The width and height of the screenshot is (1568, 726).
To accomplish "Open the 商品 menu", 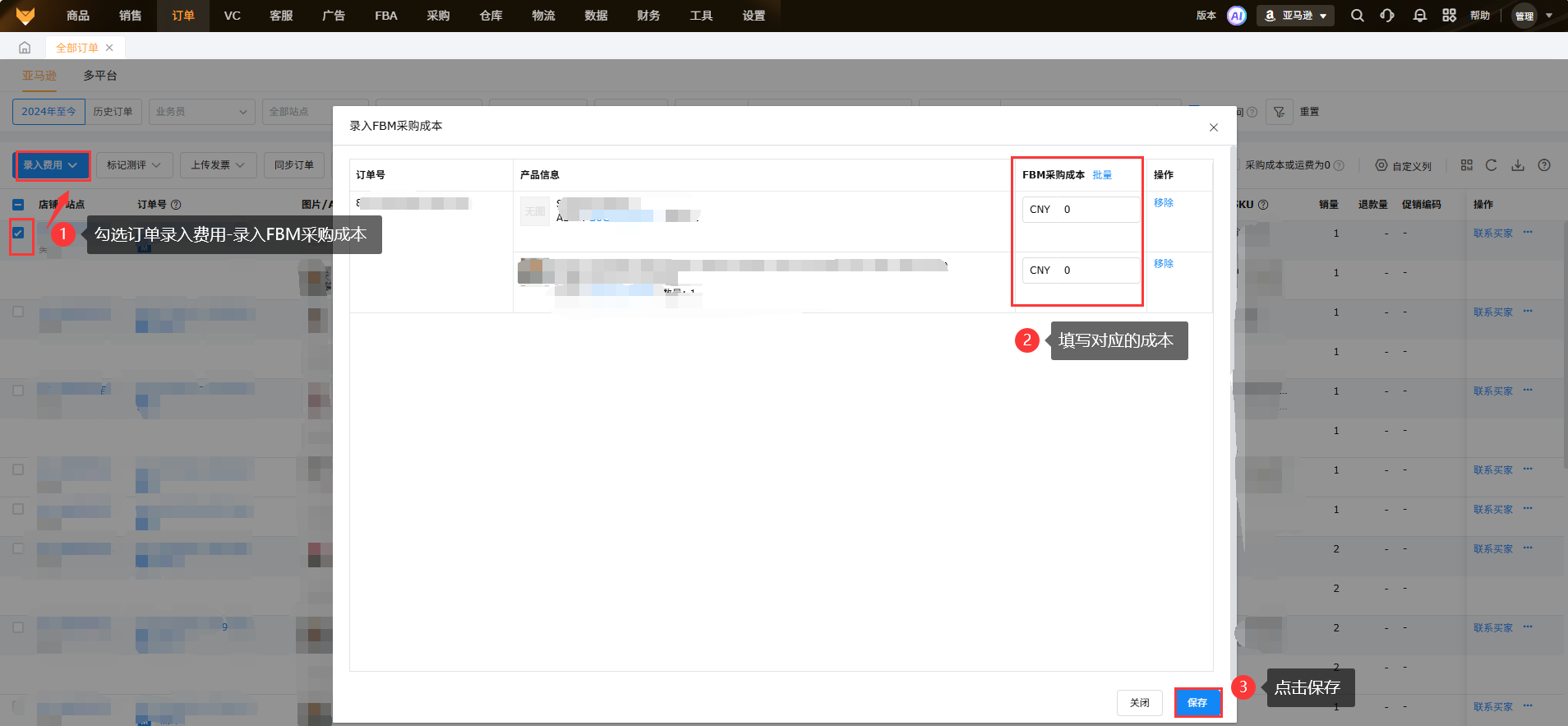I will click(78, 16).
